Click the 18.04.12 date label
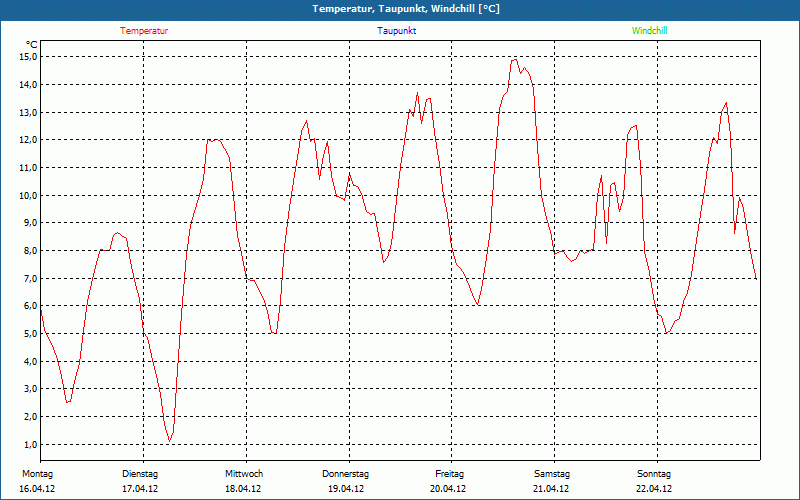The height and width of the screenshot is (500, 800). tap(243, 489)
